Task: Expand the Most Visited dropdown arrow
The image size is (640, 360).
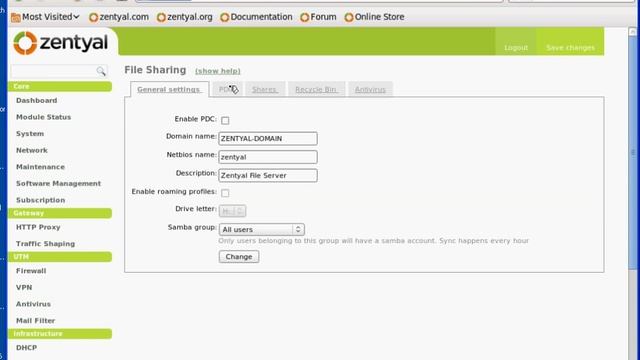Action: (76, 17)
